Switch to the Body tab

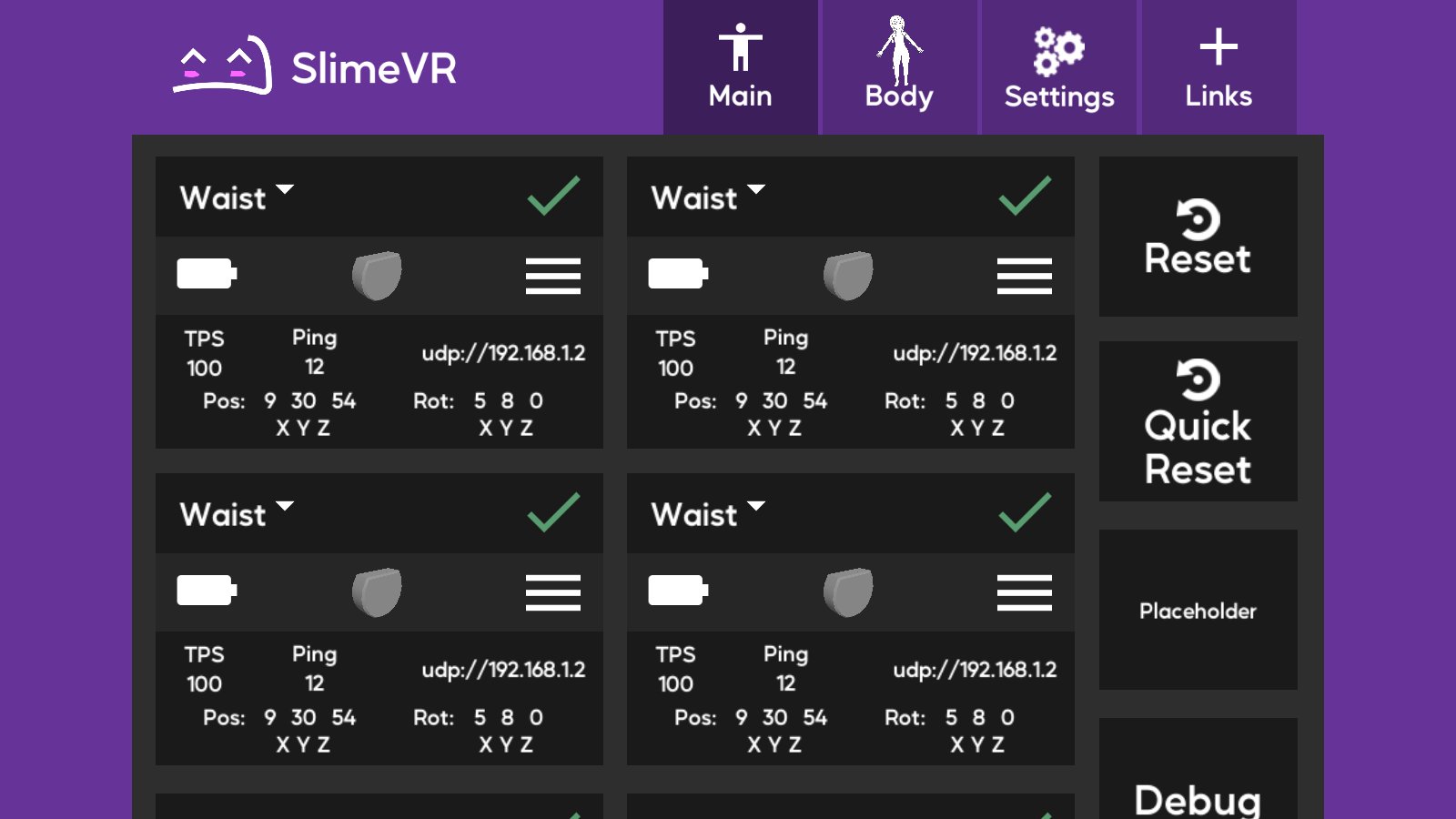coord(899,67)
